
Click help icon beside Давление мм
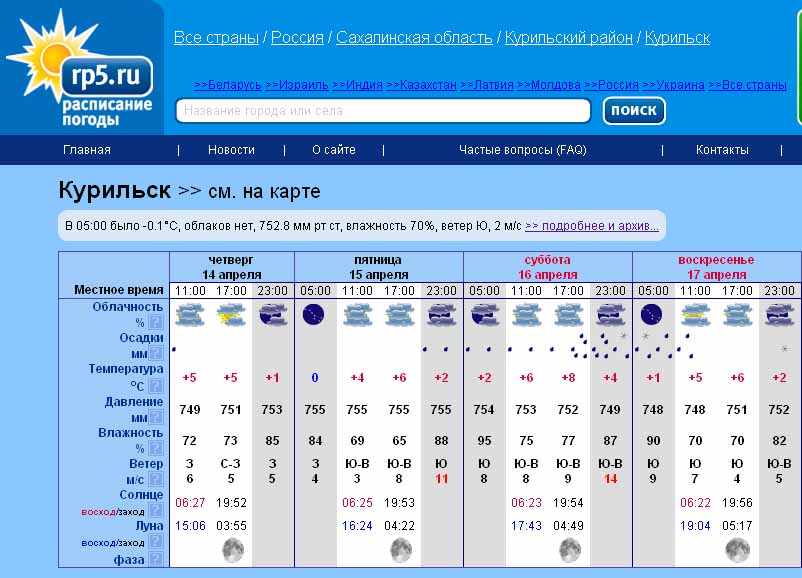tap(156, 417)
